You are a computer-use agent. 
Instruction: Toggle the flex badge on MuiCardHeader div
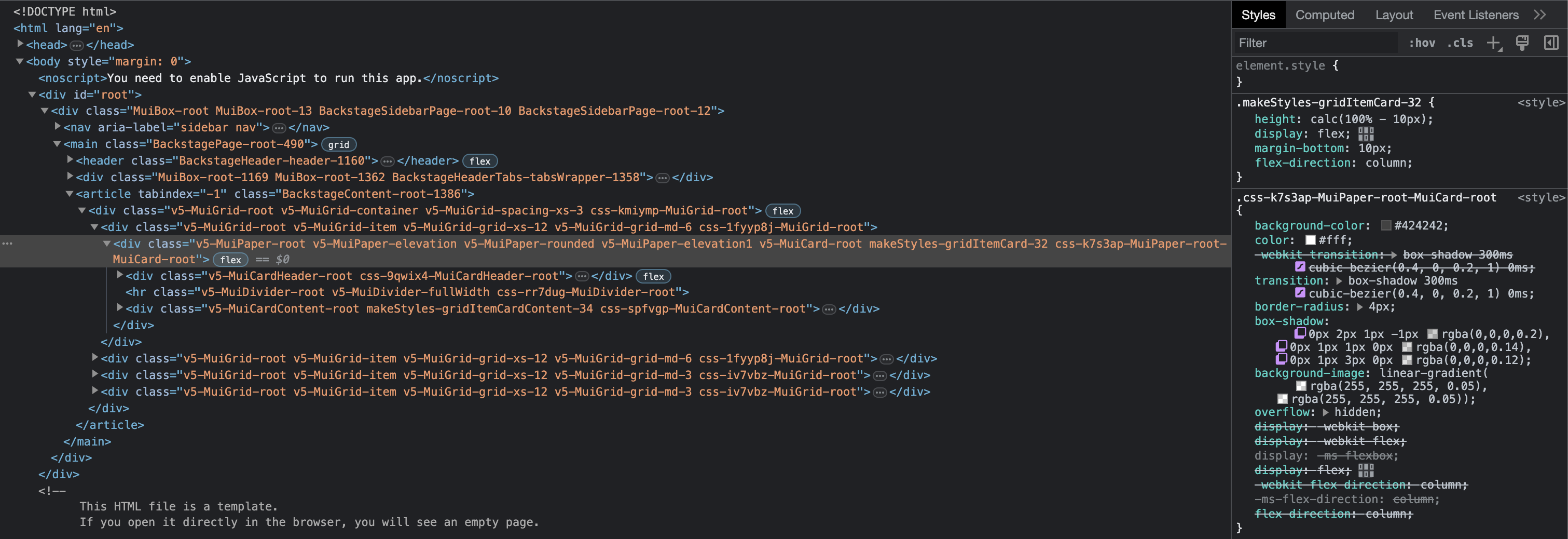point(653,276)
